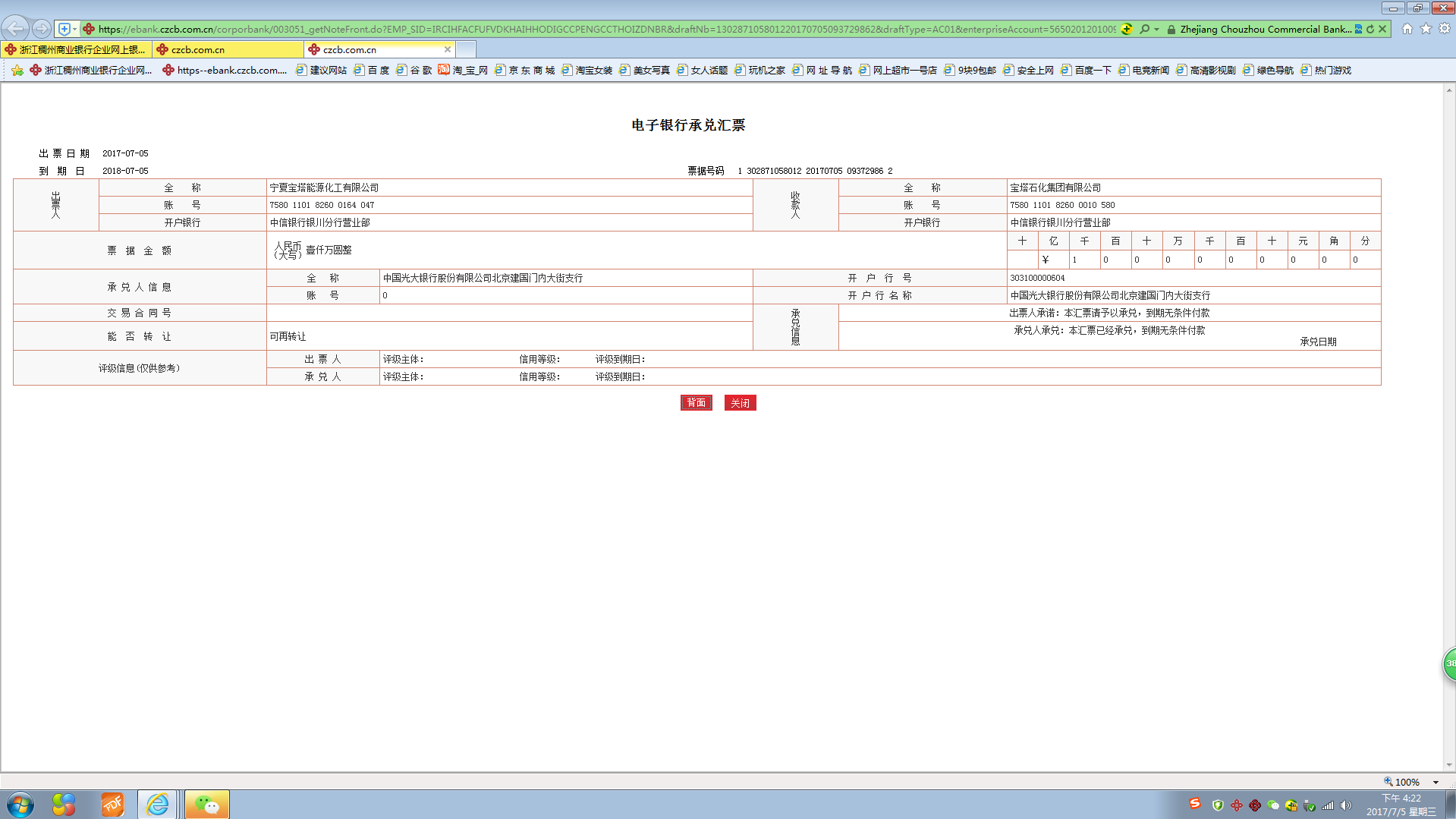Image resolution: width=1456 pixels, height=819 pixels.
Task: Click the Add to Favorites bar star icon
Action: 17,70
